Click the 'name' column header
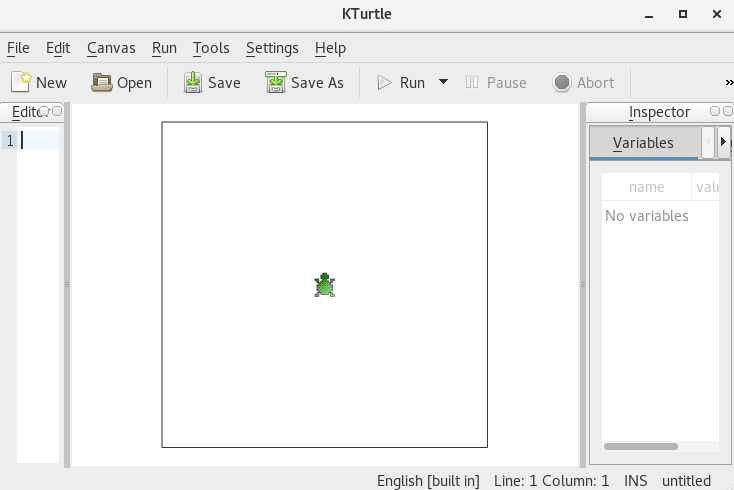Image resolution: width=734 pixels, height=490 pixels. 646,187
